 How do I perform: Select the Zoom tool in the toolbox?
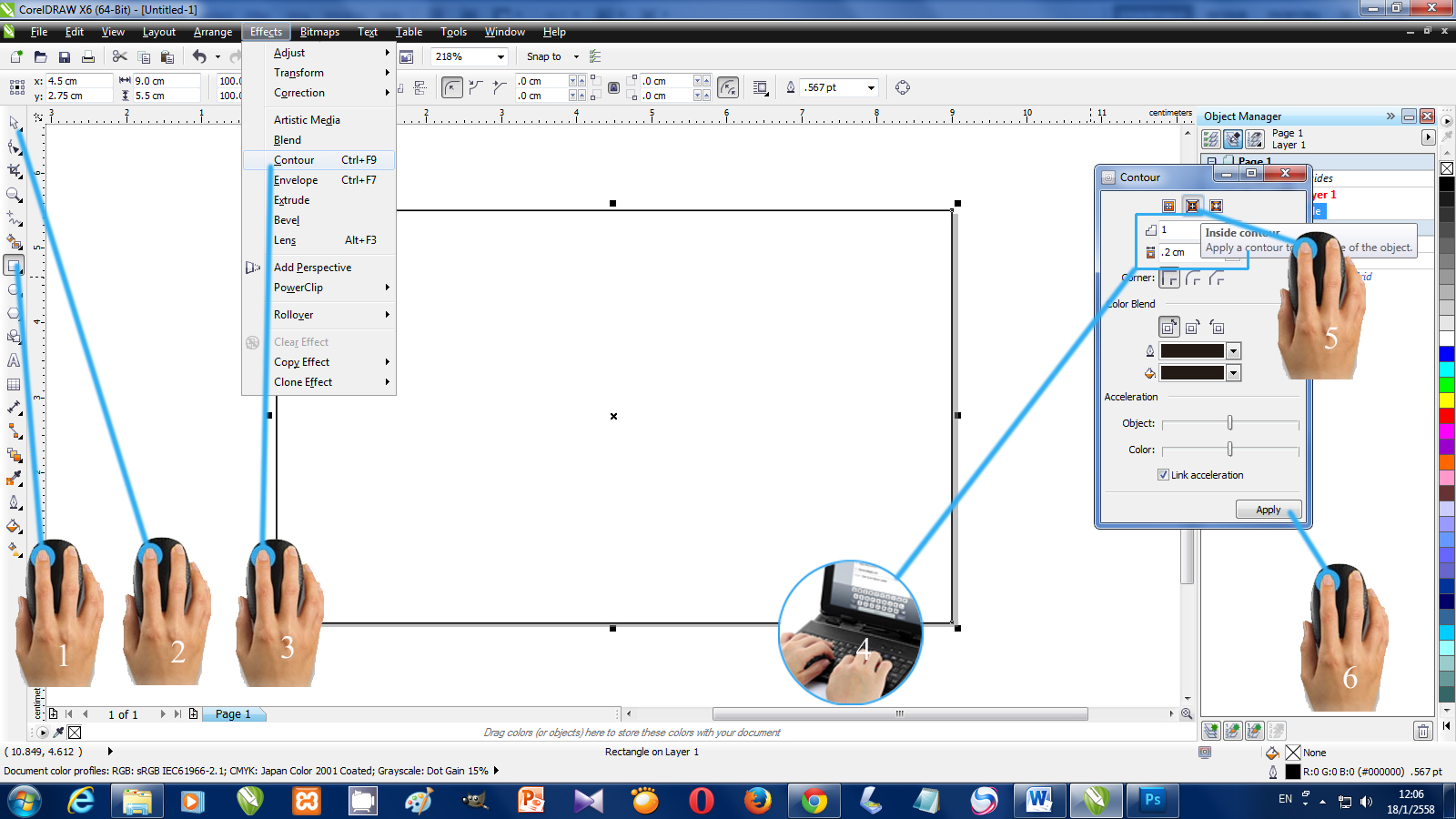(14, 195)
